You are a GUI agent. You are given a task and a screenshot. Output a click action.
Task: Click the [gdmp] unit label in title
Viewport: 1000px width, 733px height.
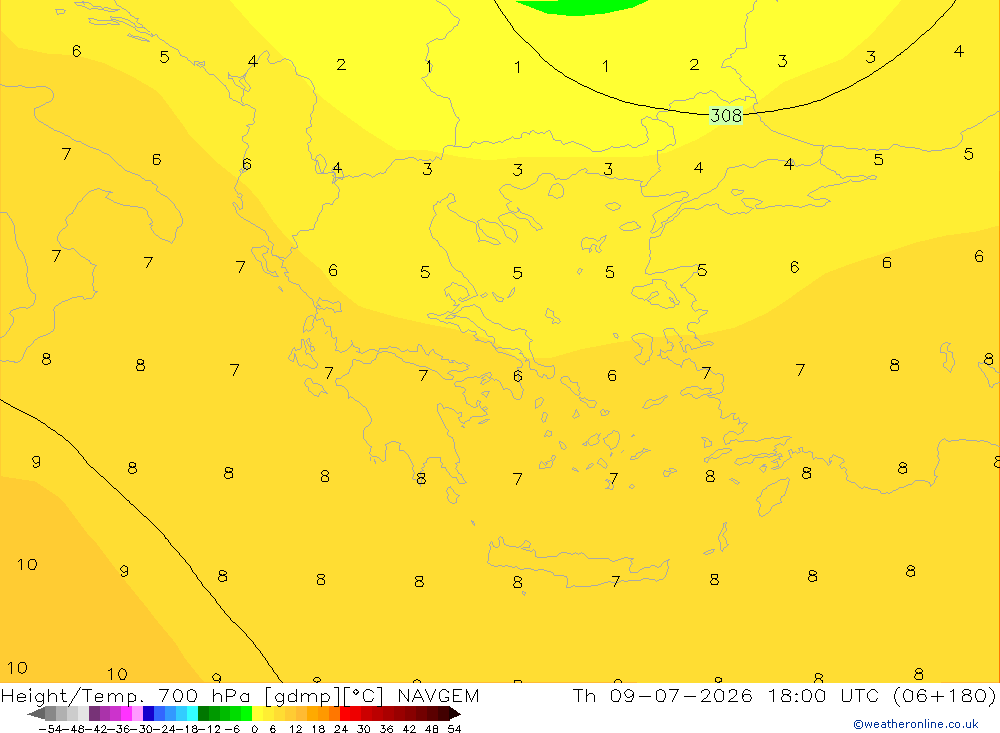302,696
